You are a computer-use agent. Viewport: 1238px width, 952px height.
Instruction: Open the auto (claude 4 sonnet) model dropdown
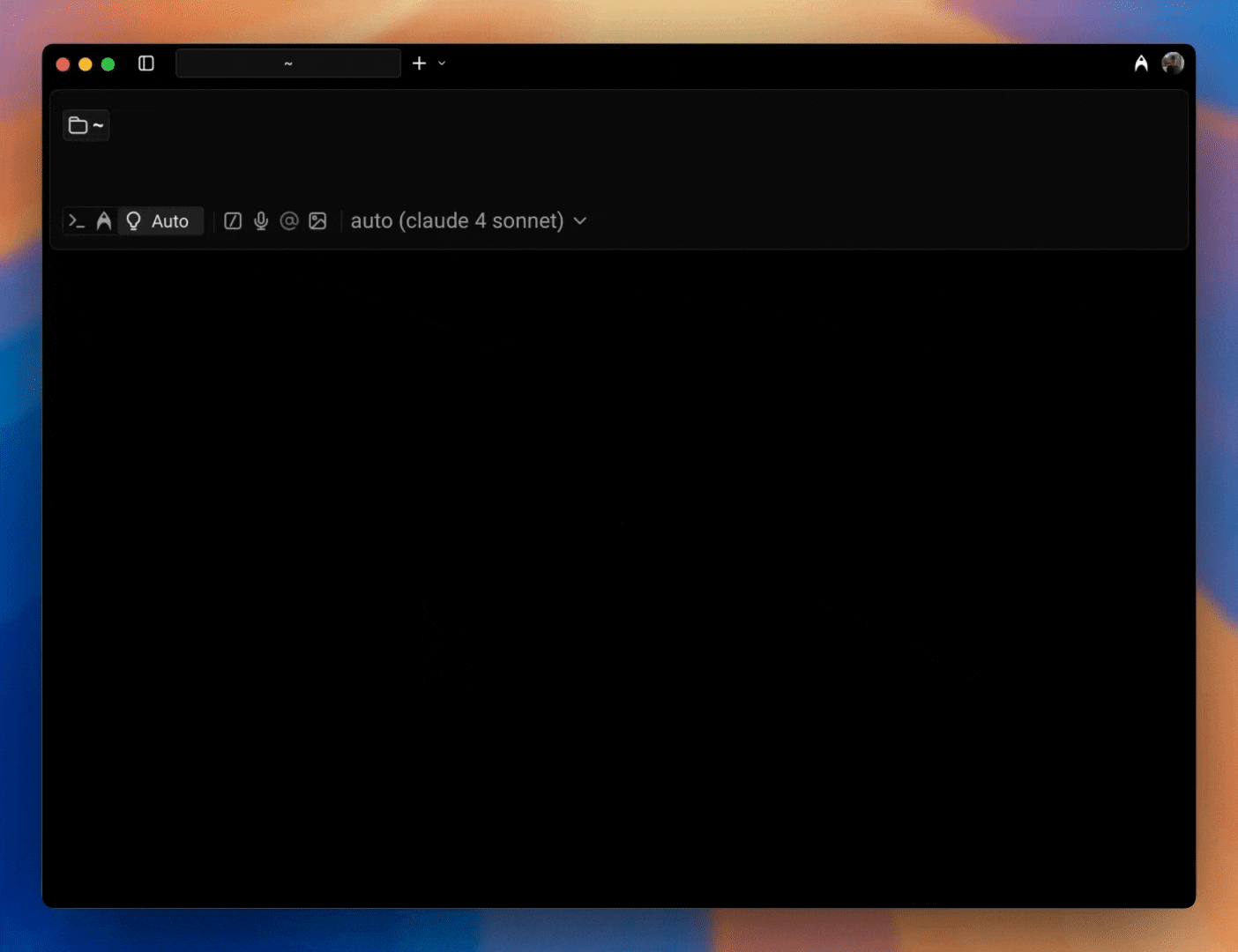458,220
